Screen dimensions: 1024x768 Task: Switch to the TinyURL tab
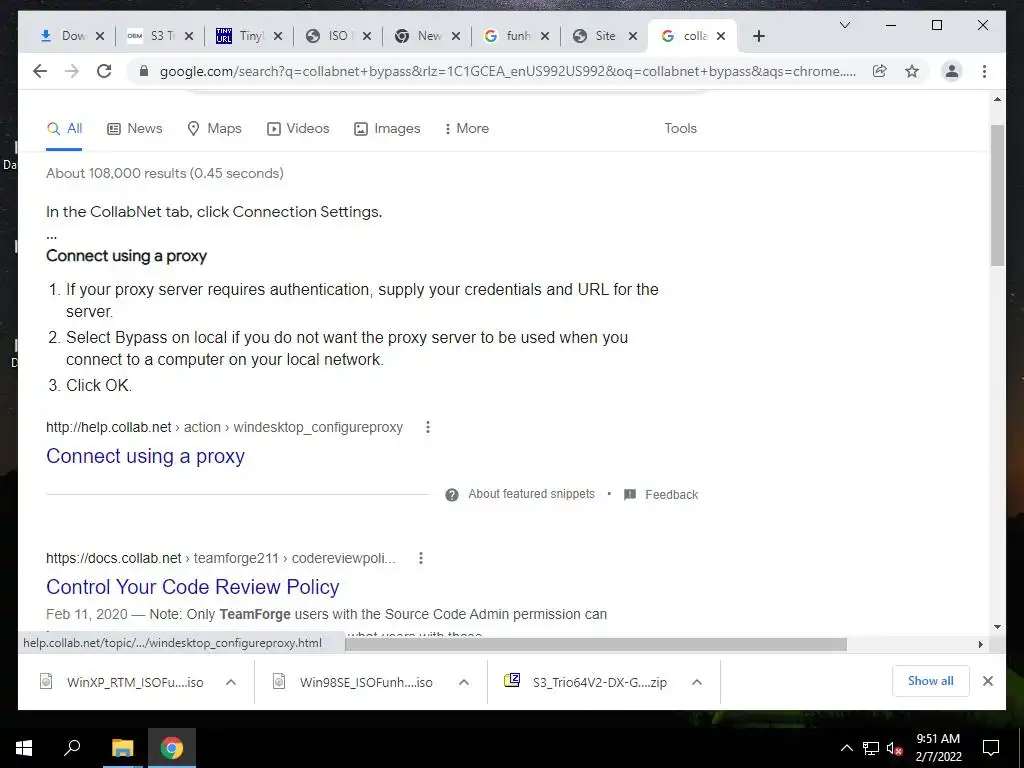(x=239, y=36)
